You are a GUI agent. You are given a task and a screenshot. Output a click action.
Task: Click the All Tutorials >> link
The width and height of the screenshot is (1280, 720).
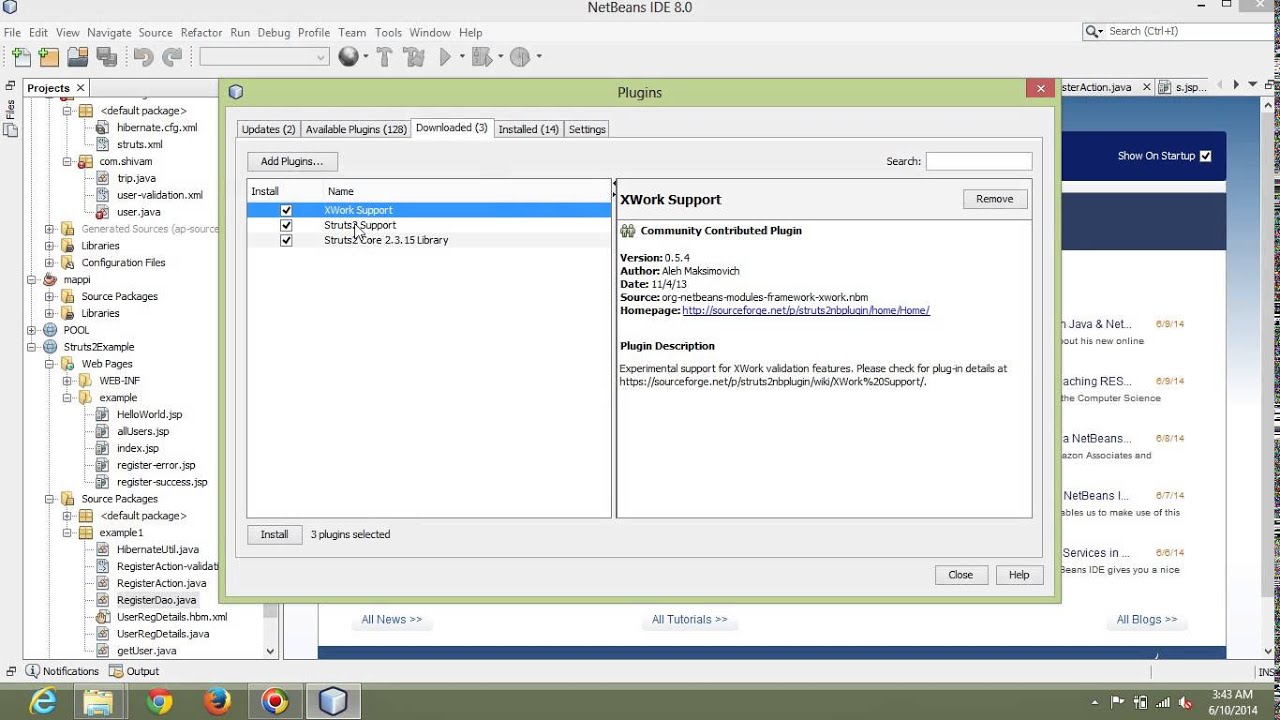(690, 620)
